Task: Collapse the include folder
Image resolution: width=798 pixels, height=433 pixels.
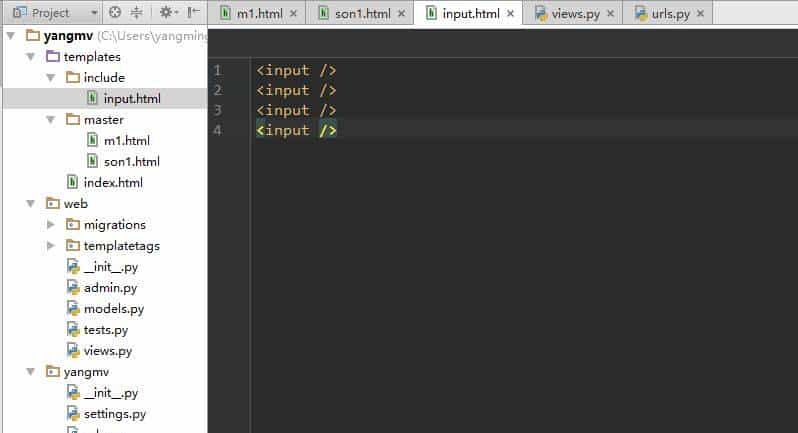Action: (x=50, y=77)
